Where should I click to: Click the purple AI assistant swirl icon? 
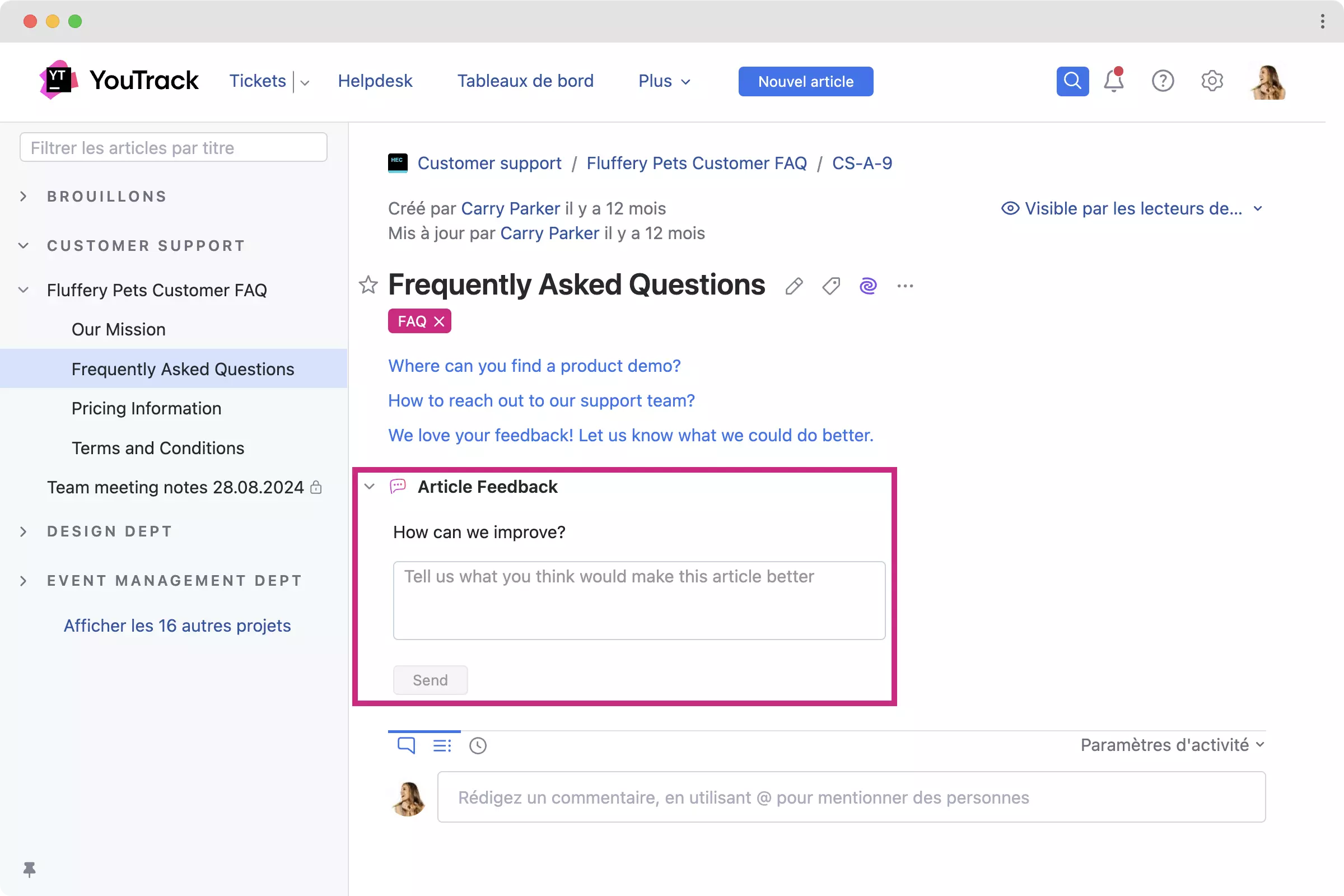(867, 286)
